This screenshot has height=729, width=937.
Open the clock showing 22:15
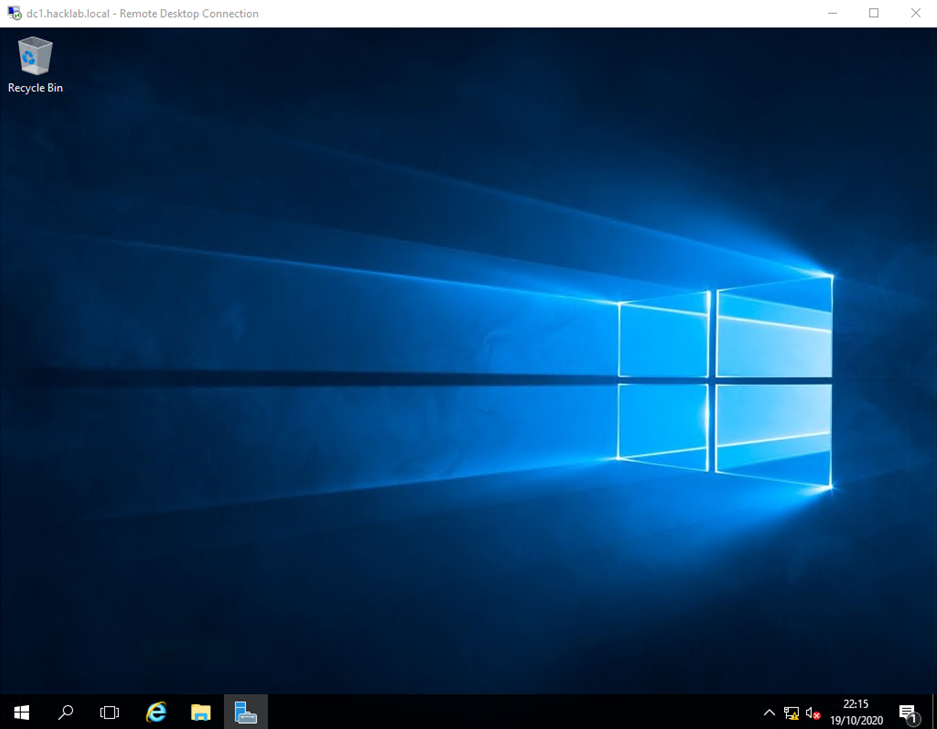pyautogui.click(x=856, y=712)
